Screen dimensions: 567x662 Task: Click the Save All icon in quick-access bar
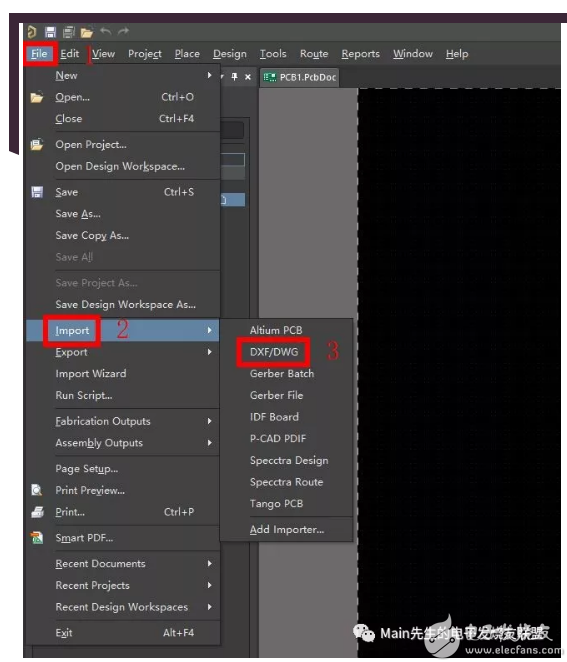[68, 32]
